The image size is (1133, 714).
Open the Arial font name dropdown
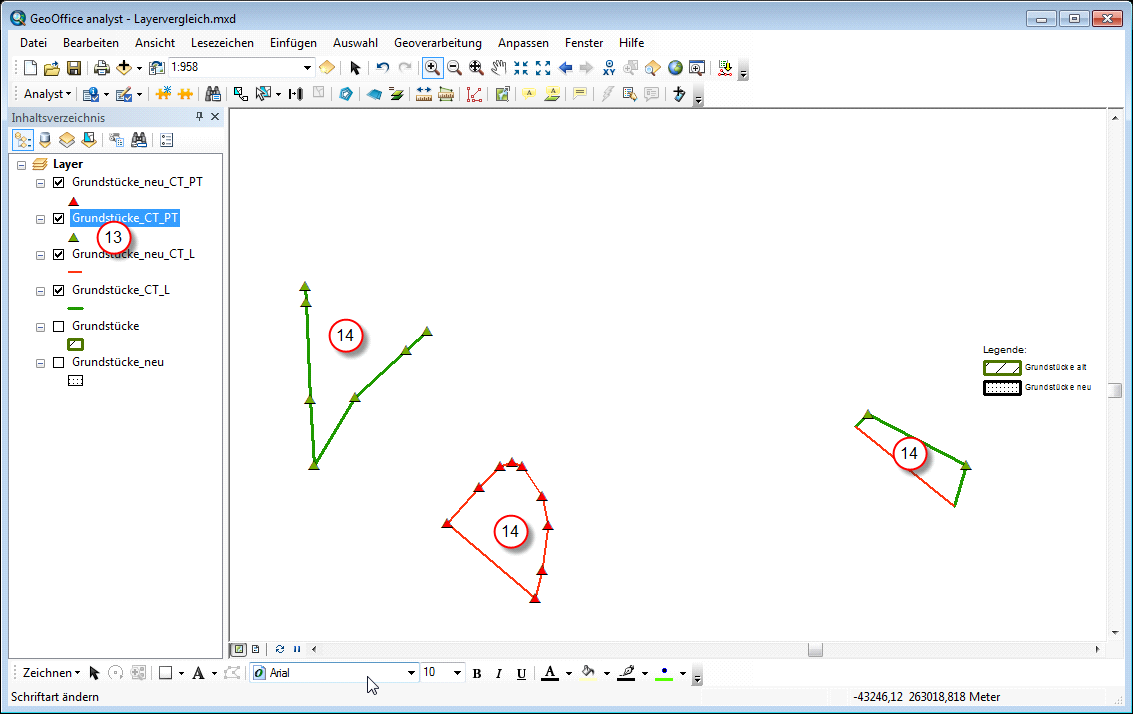(x=411, y=673)
